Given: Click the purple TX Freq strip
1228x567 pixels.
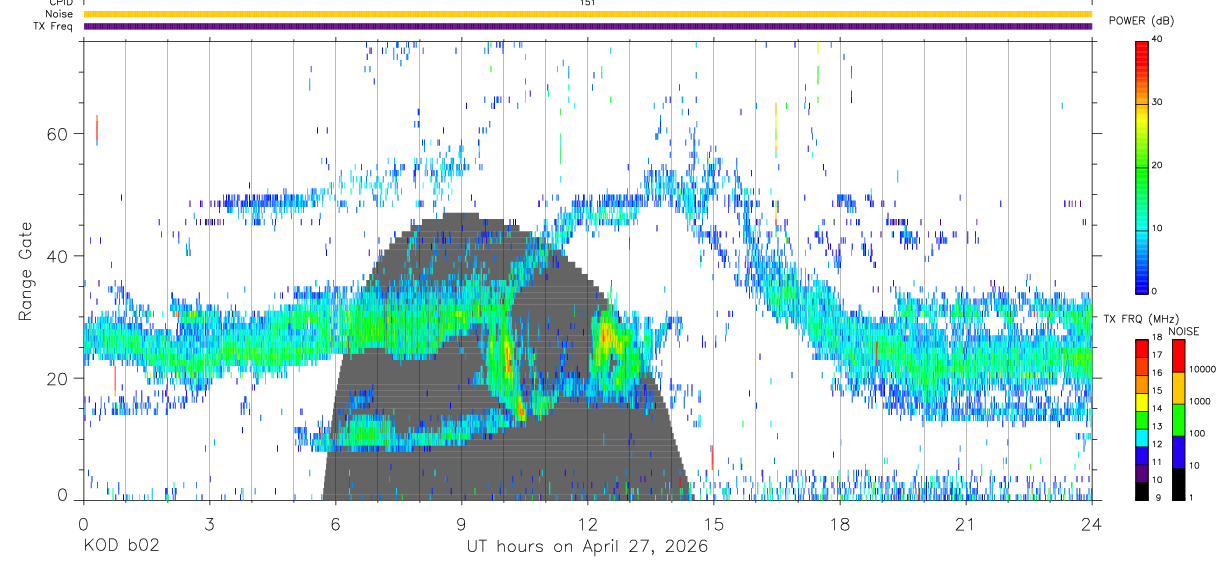Looking at the screenshot, I should (x=588, y=26).
